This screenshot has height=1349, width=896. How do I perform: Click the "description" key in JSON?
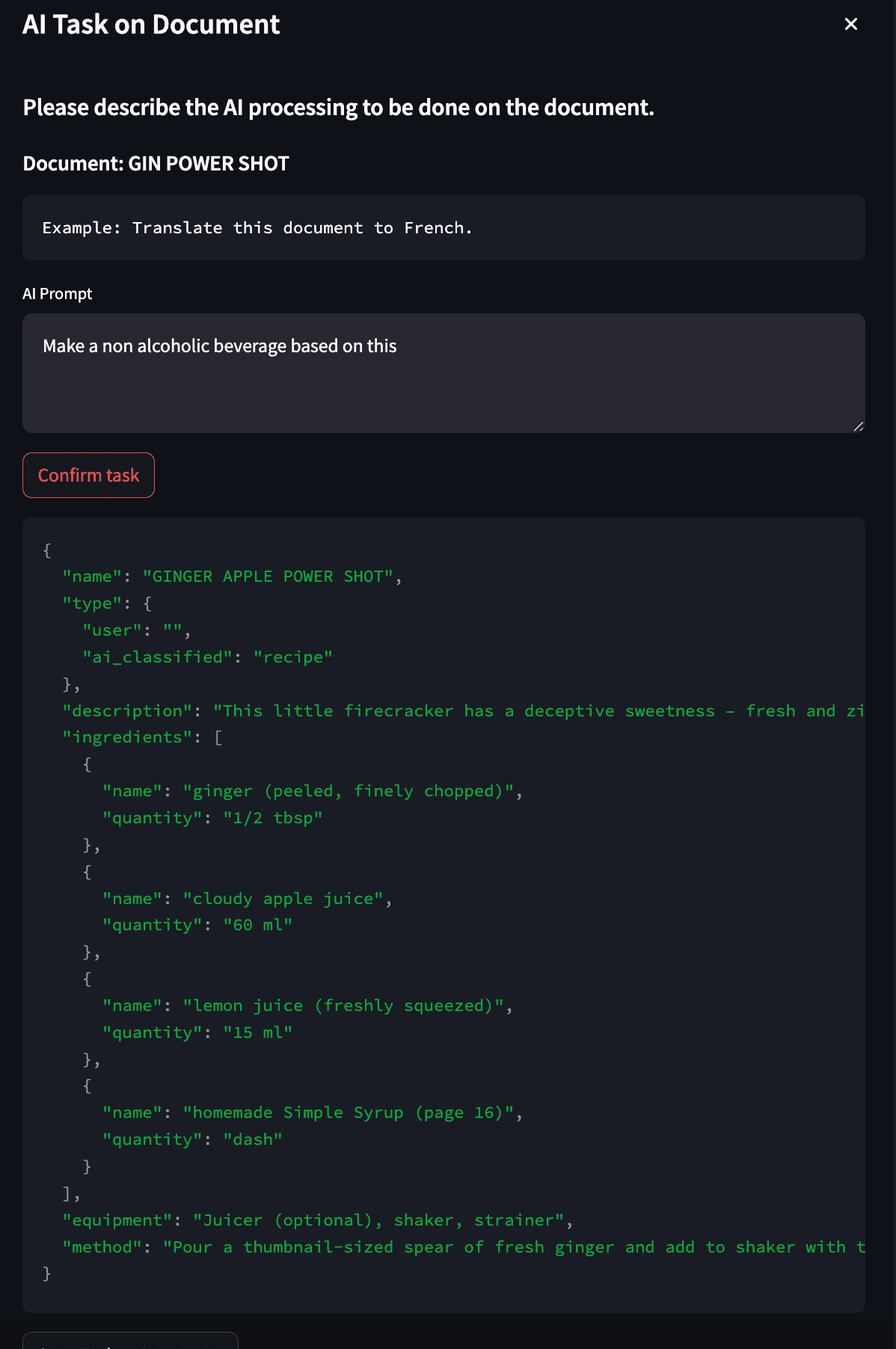click(x=127, y=711)
